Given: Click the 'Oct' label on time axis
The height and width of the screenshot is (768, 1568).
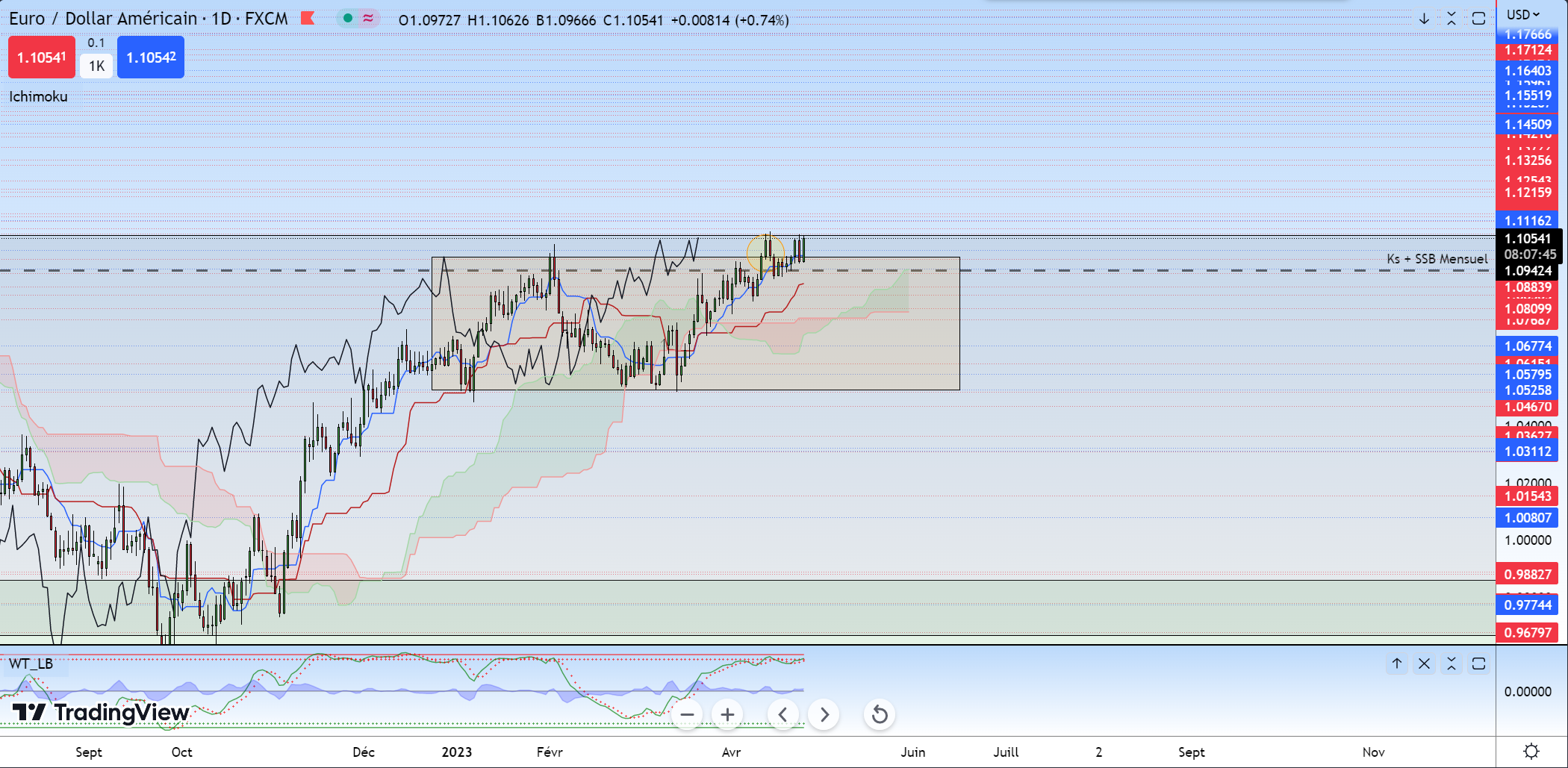Looking at the screenshot, I should click(x=181, y=752).
